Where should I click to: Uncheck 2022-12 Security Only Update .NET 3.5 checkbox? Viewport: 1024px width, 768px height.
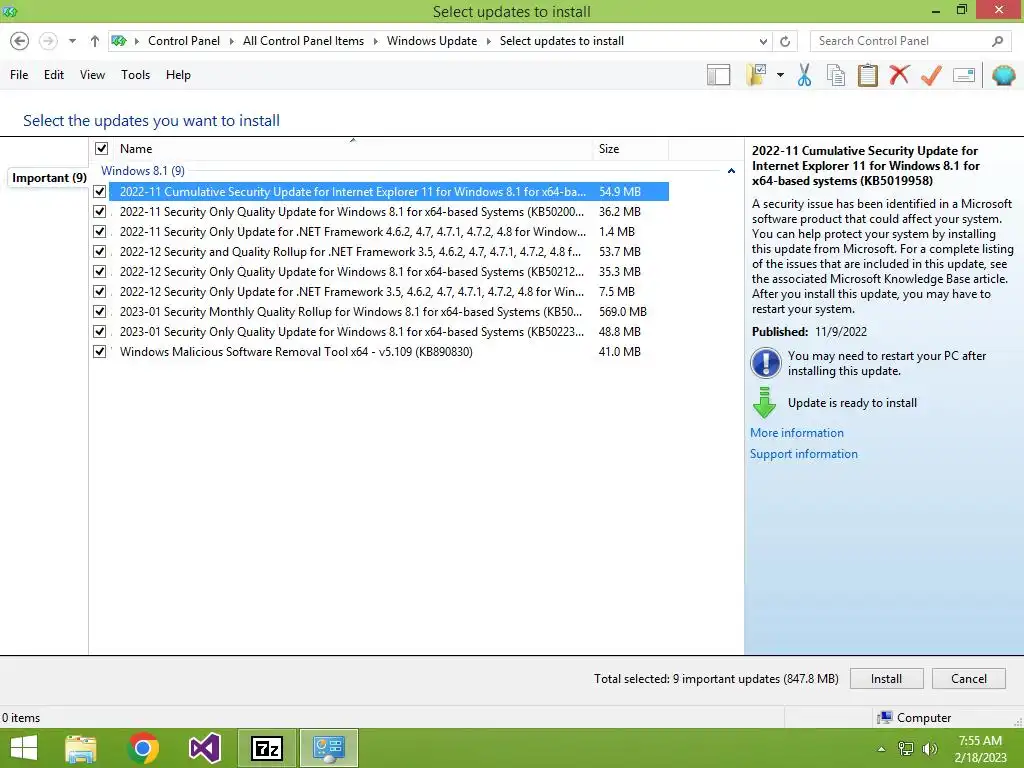(99, 291)
